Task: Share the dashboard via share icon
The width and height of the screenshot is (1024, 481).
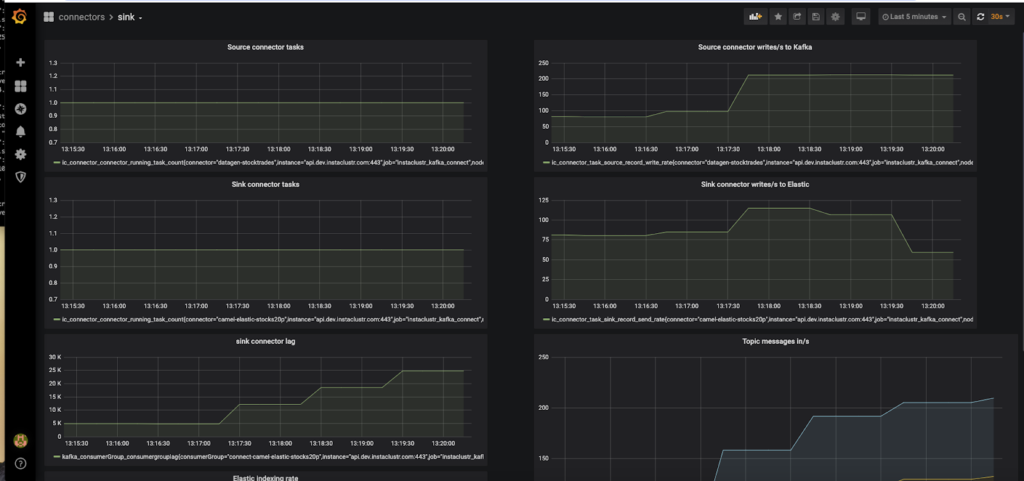Action: tap(797, 17)
